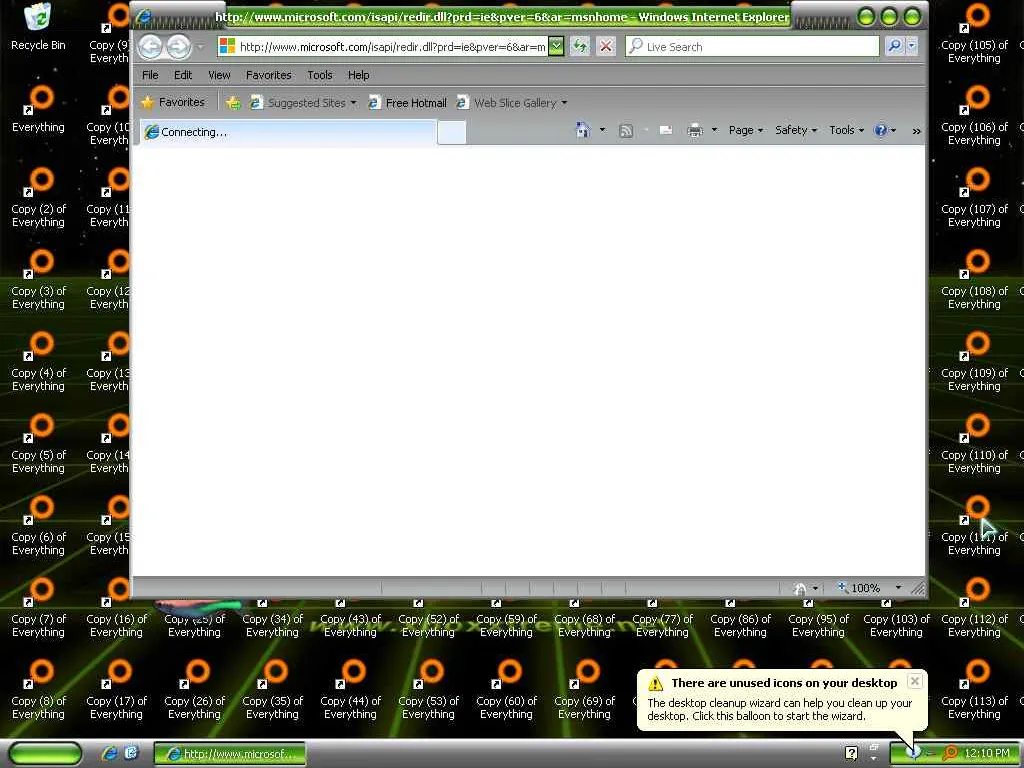
Task: Open the Page dropdown menu
Action: point(745,130)
